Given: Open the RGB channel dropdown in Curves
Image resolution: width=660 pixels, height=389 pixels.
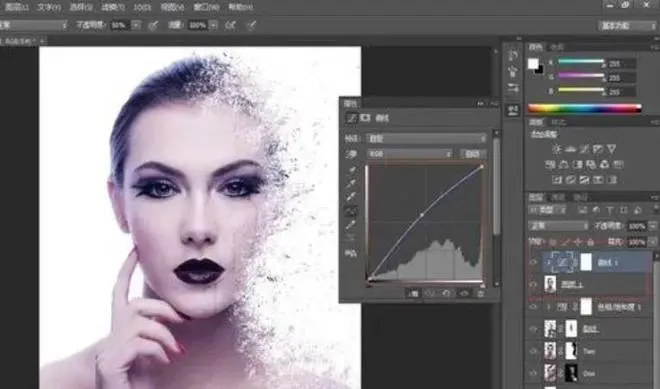Looking at the screenshot, I should 410,154.
